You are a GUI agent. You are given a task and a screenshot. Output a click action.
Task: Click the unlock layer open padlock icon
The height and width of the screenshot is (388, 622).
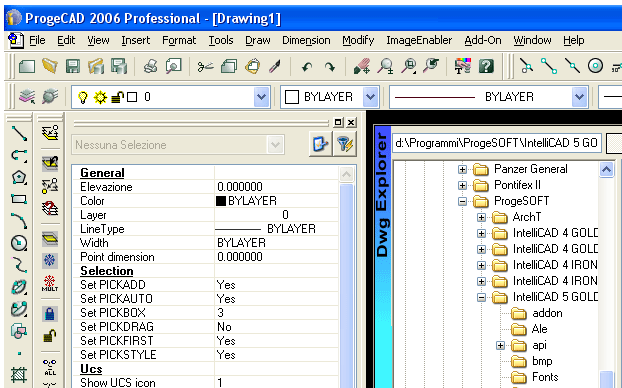point(50,336)
